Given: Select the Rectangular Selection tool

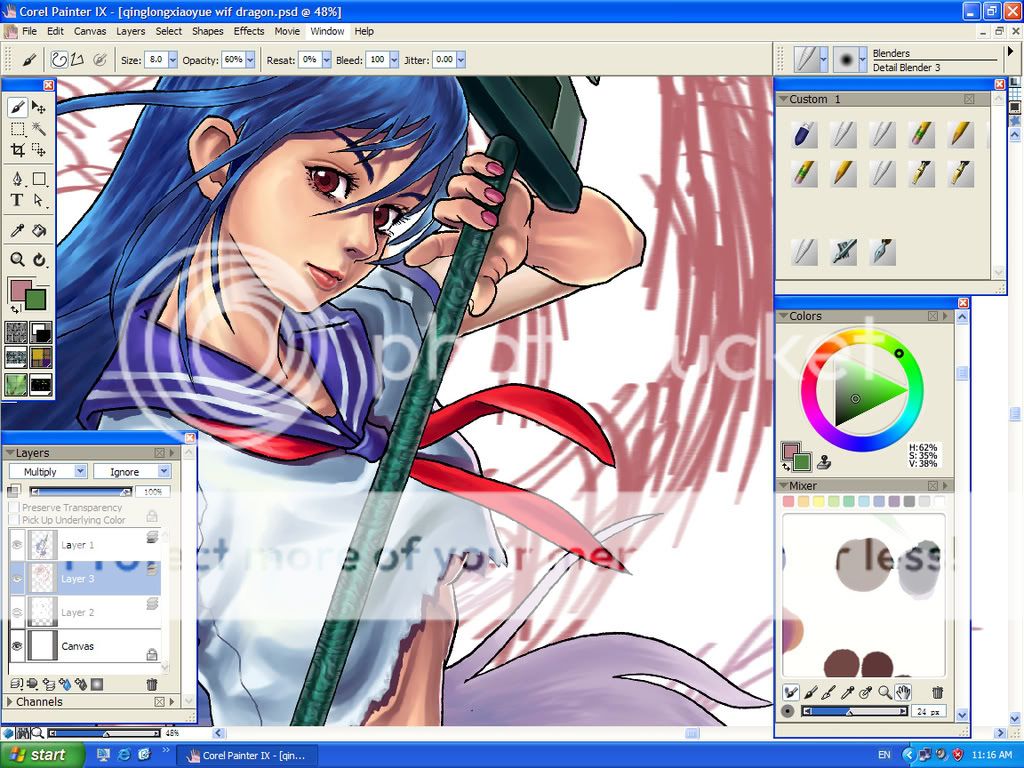Looking at the screenshot, I should [18, 129].
